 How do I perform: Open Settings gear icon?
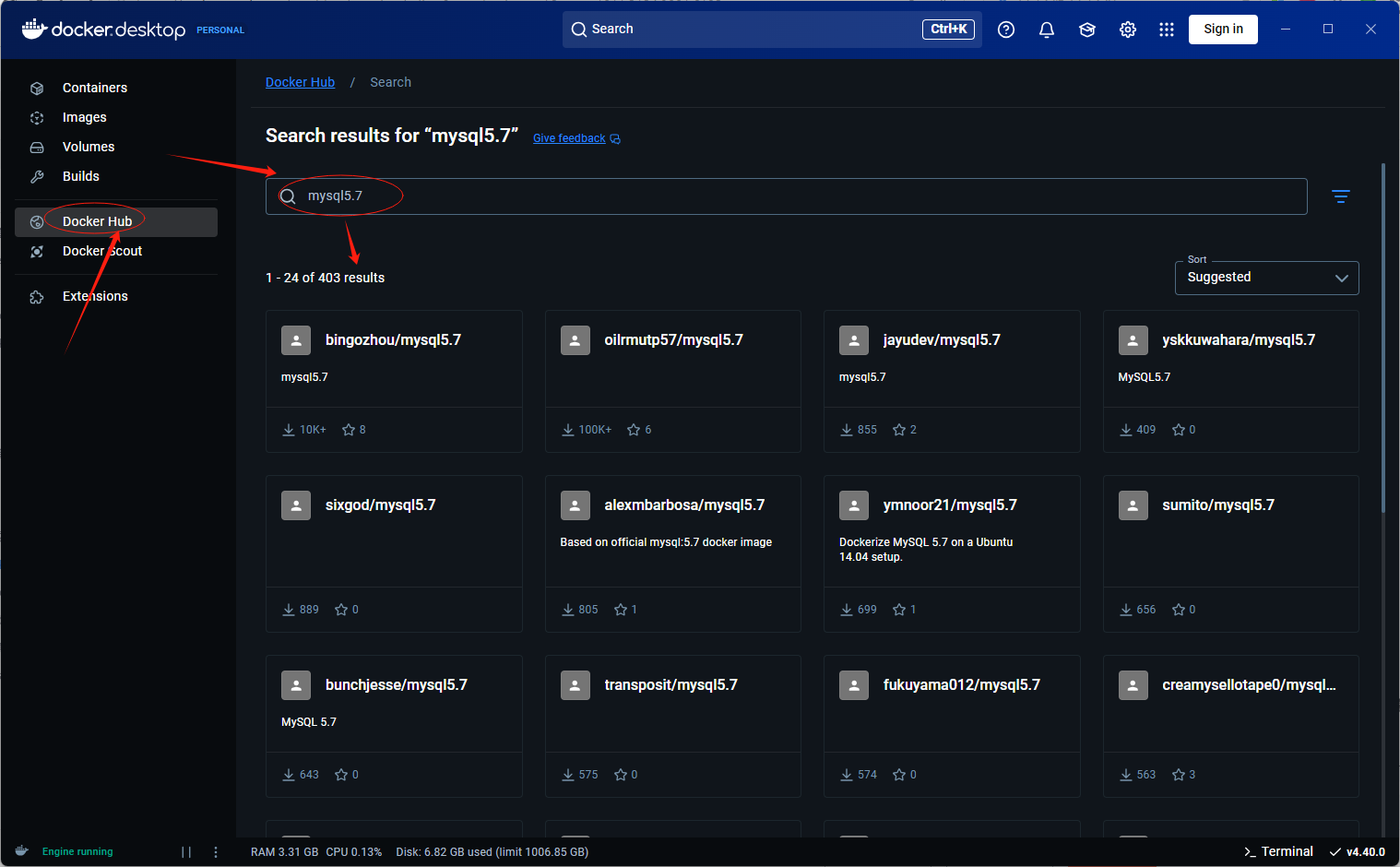[1128, 30]
